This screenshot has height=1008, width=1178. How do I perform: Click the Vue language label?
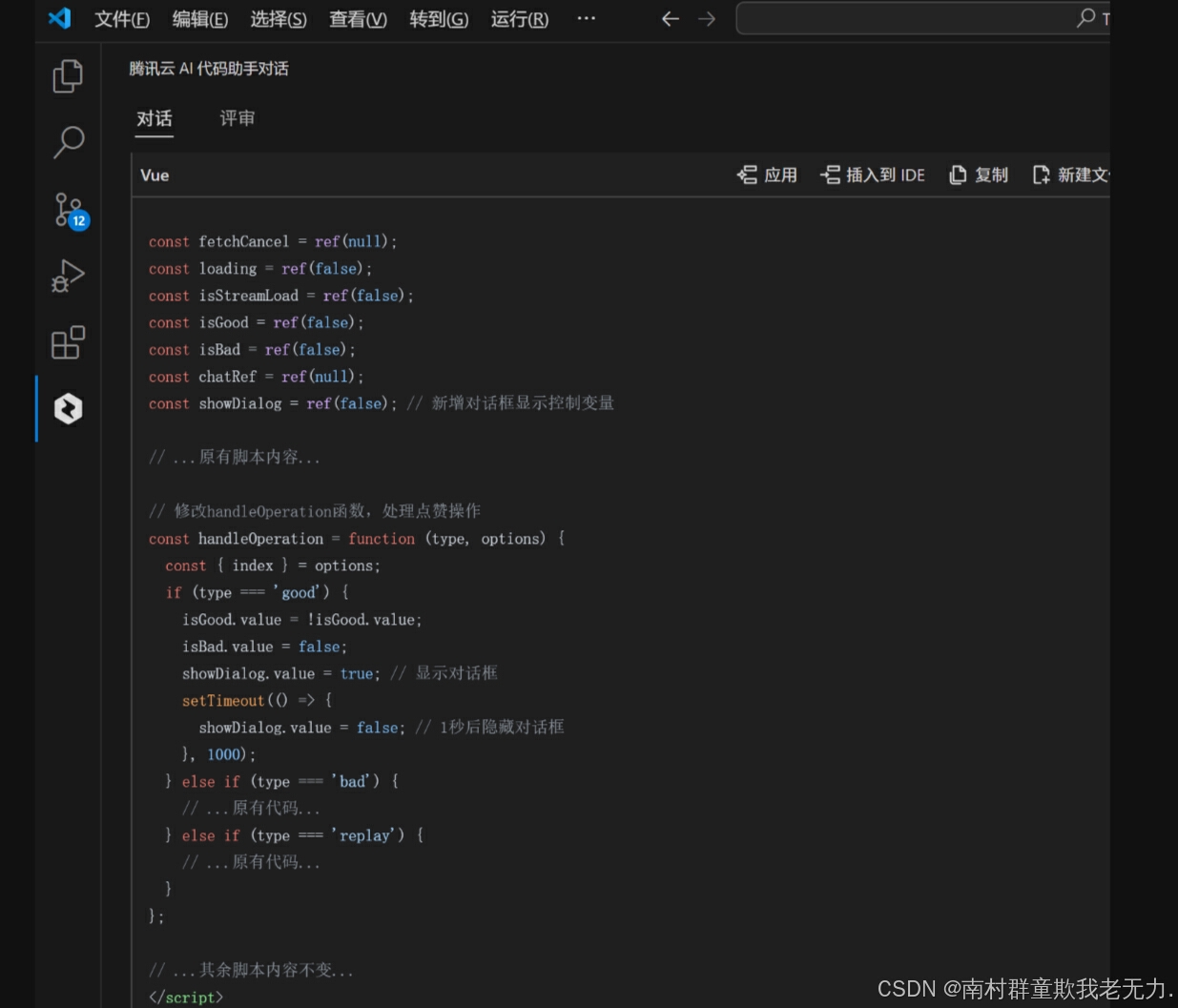pyautogui.click(x=155, y=175)
